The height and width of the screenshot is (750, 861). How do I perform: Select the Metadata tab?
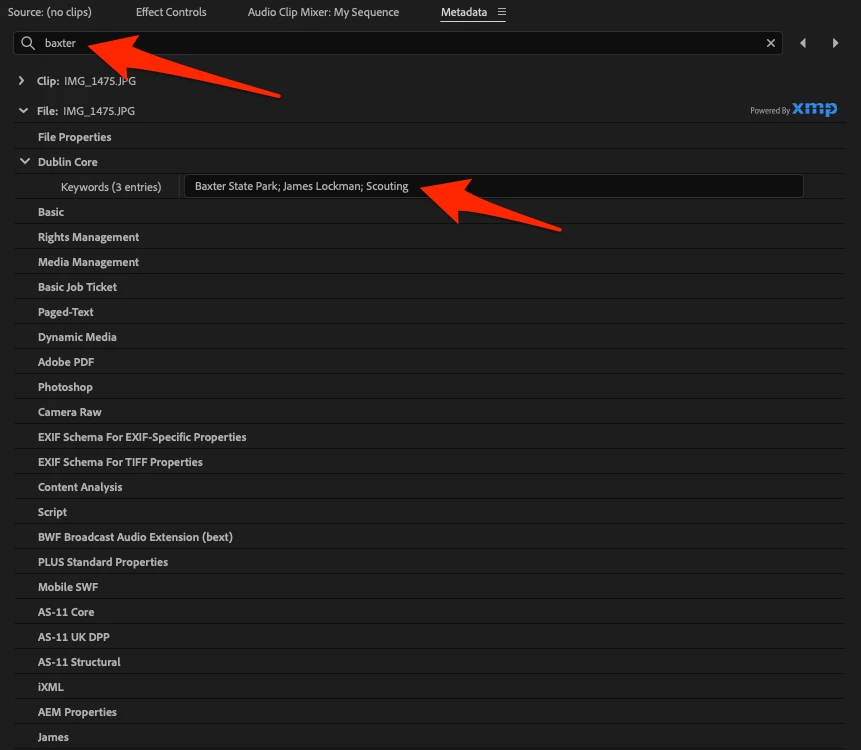coord(463,12)
